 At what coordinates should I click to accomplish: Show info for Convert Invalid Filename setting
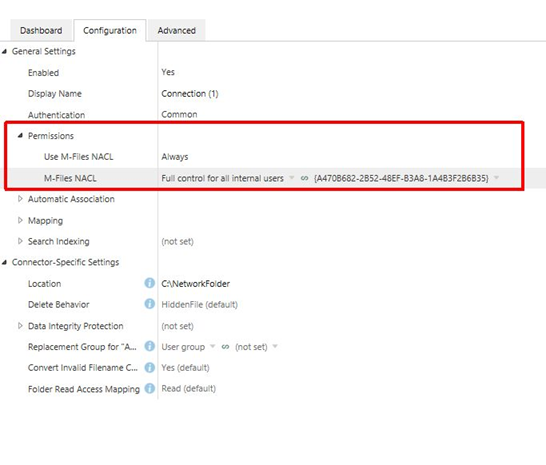[150, 367]
